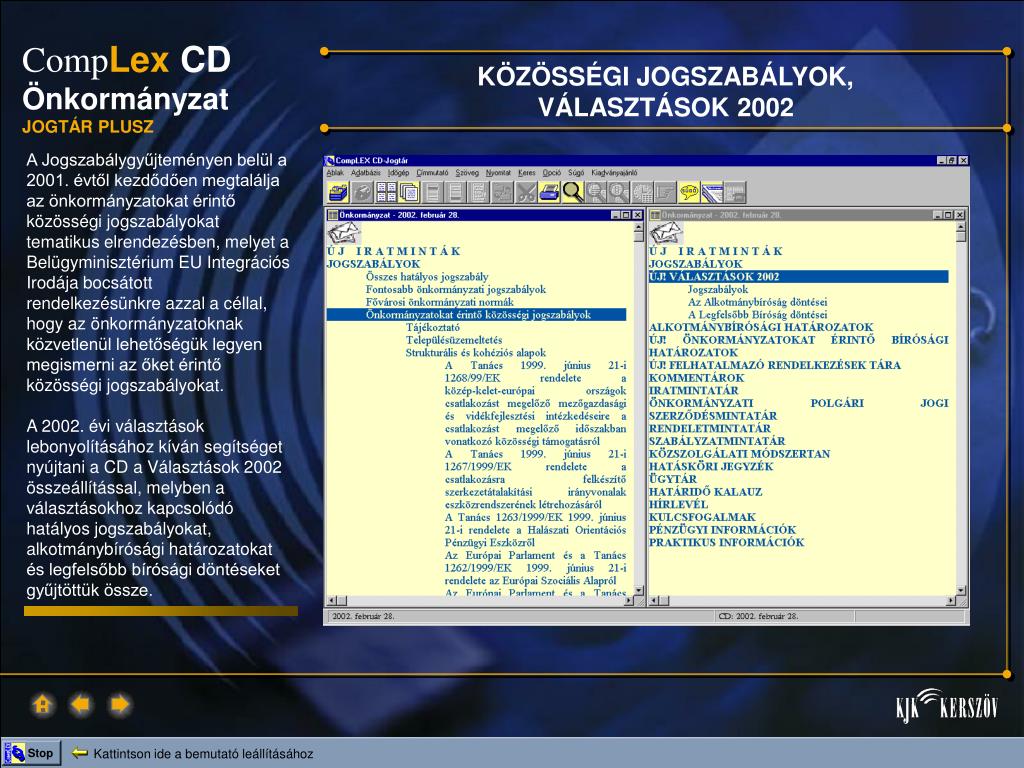Select 'Összes hatályos jogszabály' in left pane

pyautogui.click(x=427, y=277)
